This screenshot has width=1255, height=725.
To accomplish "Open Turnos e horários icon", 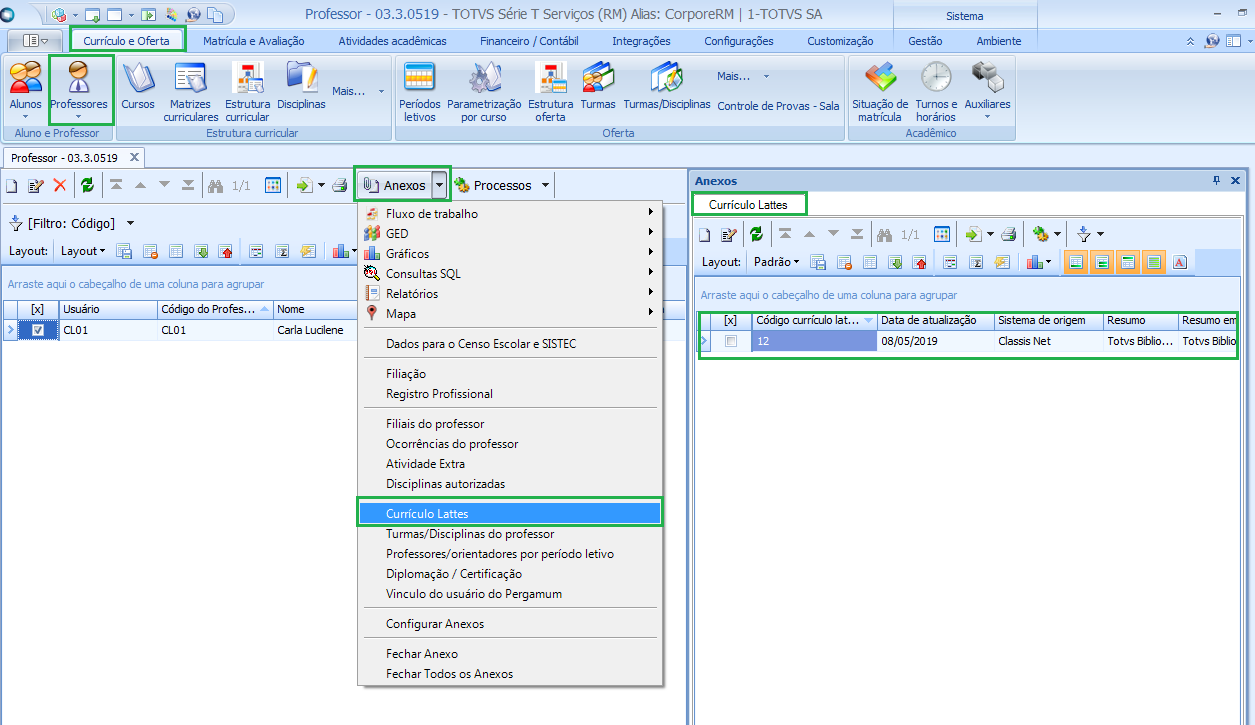I will (x=936, y=92).
